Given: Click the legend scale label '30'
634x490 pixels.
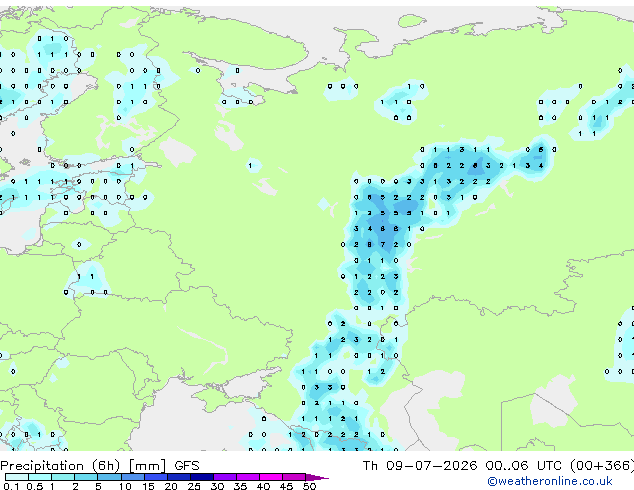Looking at the screenshot, I should click(x=217, y=486).
